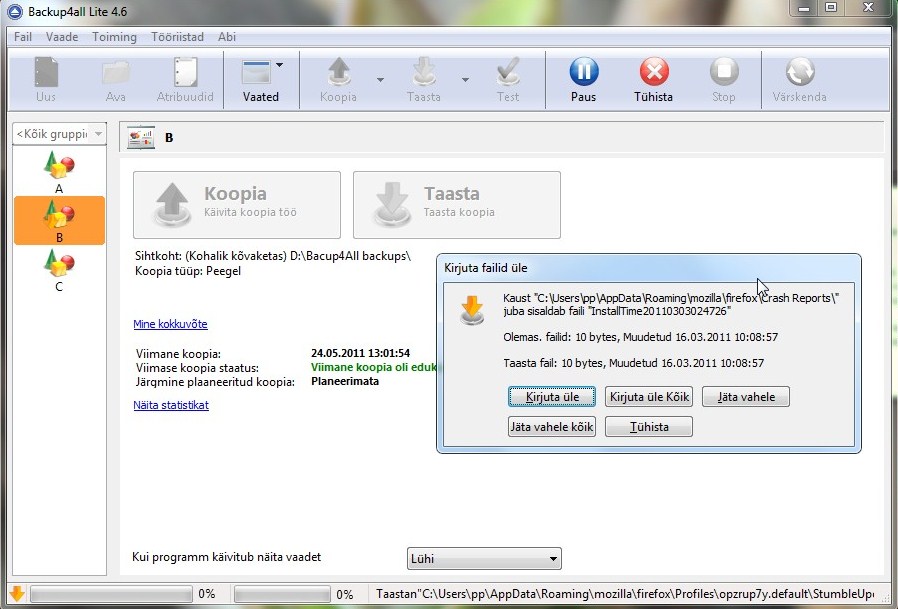The width and height of the screenshot is (898, 609).
Task: Click the Kirjuta üle button
Action: pyautogui.click(x=552, y=396)
